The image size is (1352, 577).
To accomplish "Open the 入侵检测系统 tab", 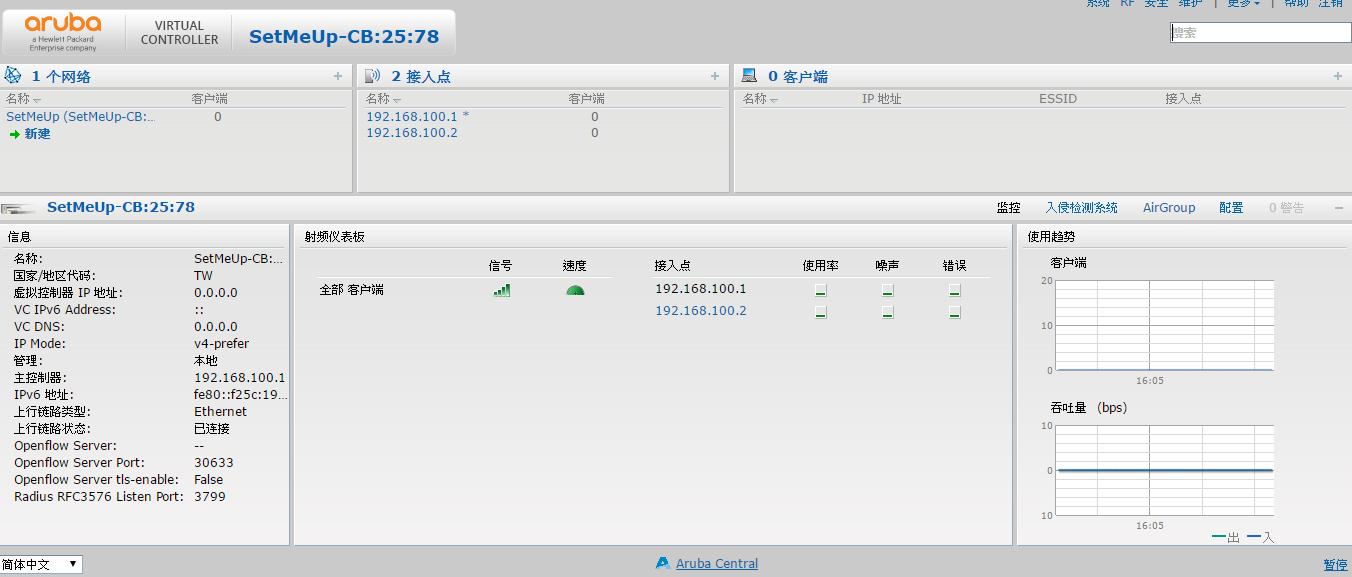I will (x=1081, y=207).
